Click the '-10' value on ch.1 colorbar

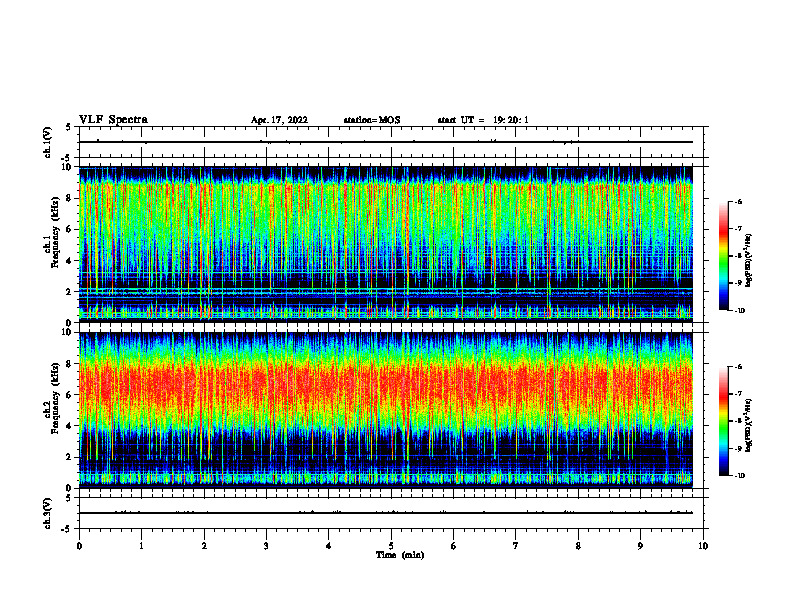739,311
